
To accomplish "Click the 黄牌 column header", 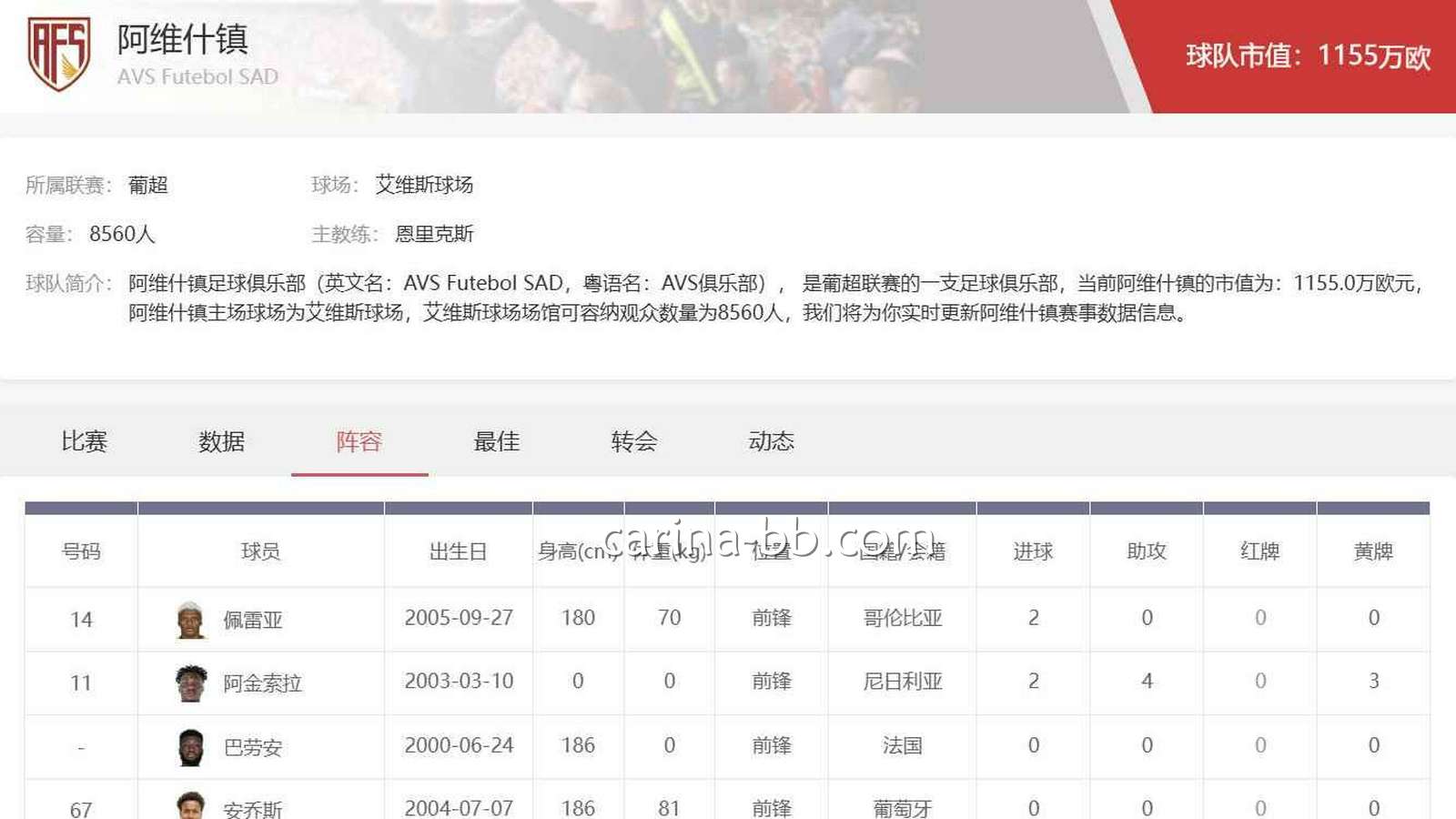I will click(1374, 551).
